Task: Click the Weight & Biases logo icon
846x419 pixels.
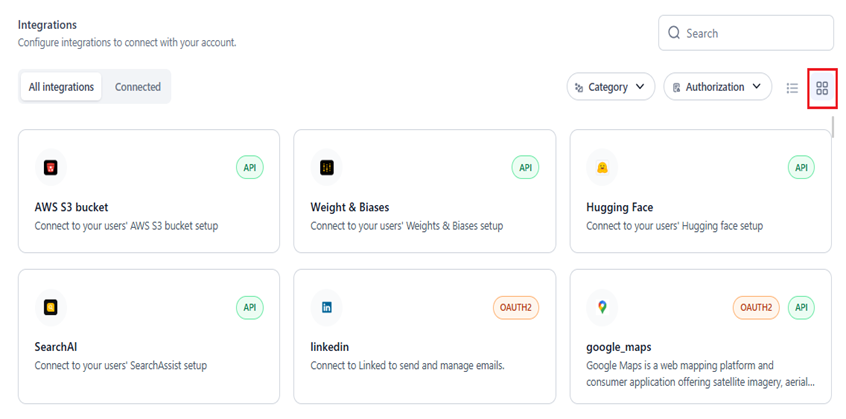Action: pyautogui.click(x=327, y=168)
